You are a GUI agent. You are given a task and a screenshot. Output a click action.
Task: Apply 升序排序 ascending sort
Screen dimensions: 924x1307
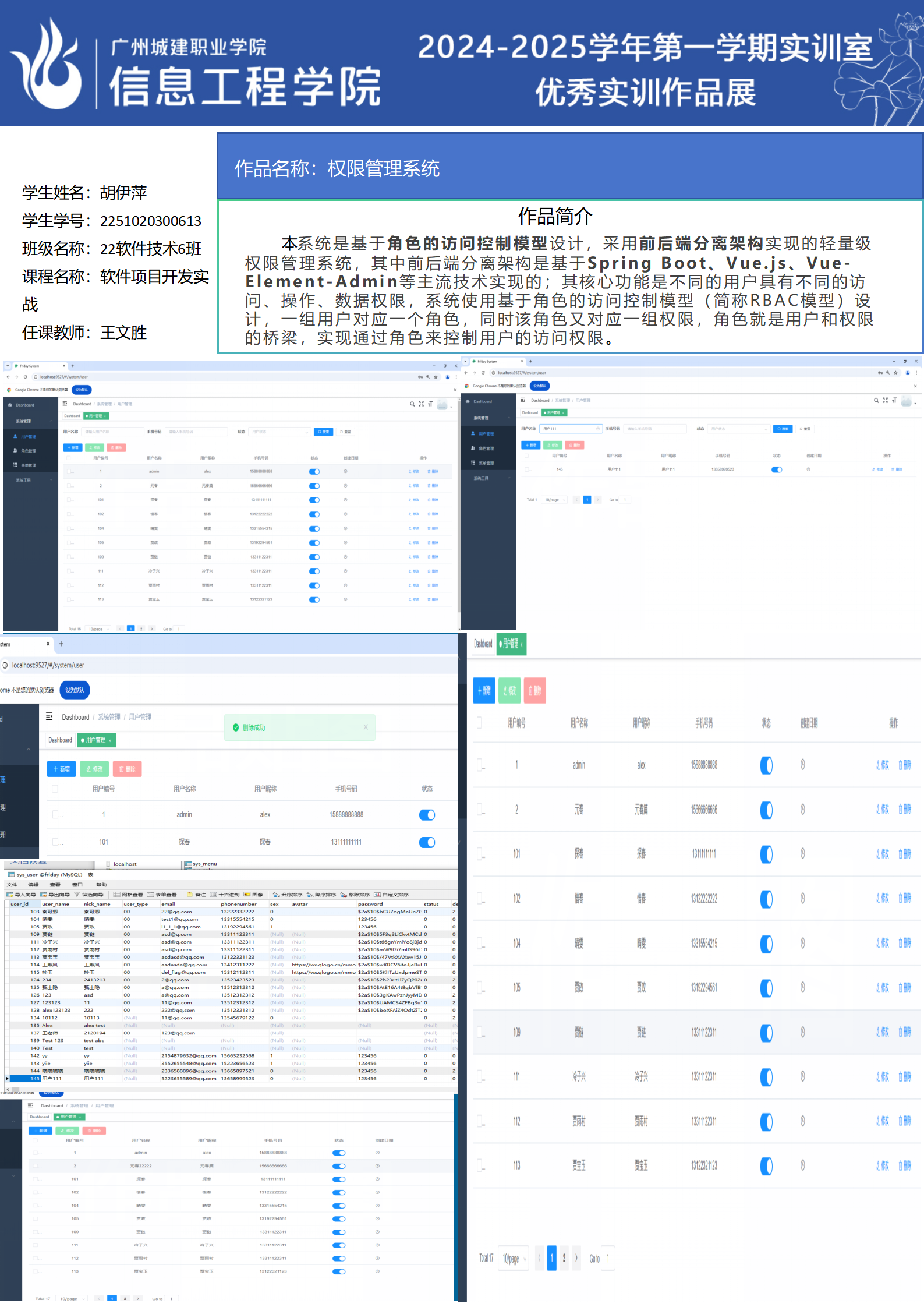coord(277,895)
